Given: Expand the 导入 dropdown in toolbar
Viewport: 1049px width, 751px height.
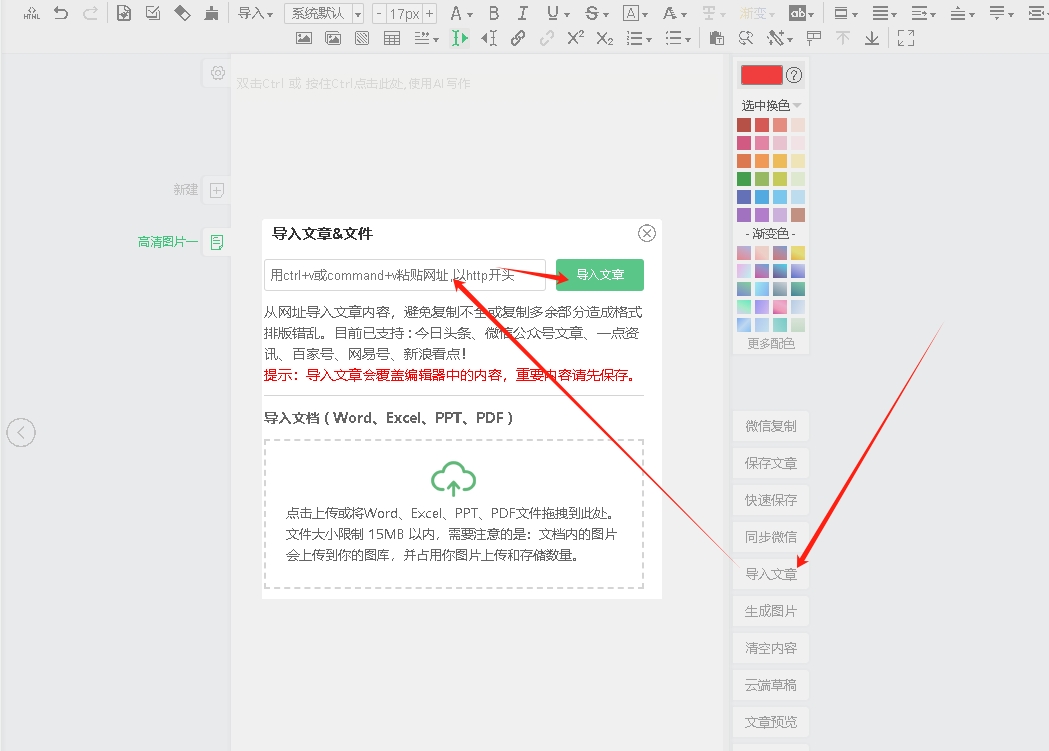Looking at the screenshot, I should (x=255, y=13).
